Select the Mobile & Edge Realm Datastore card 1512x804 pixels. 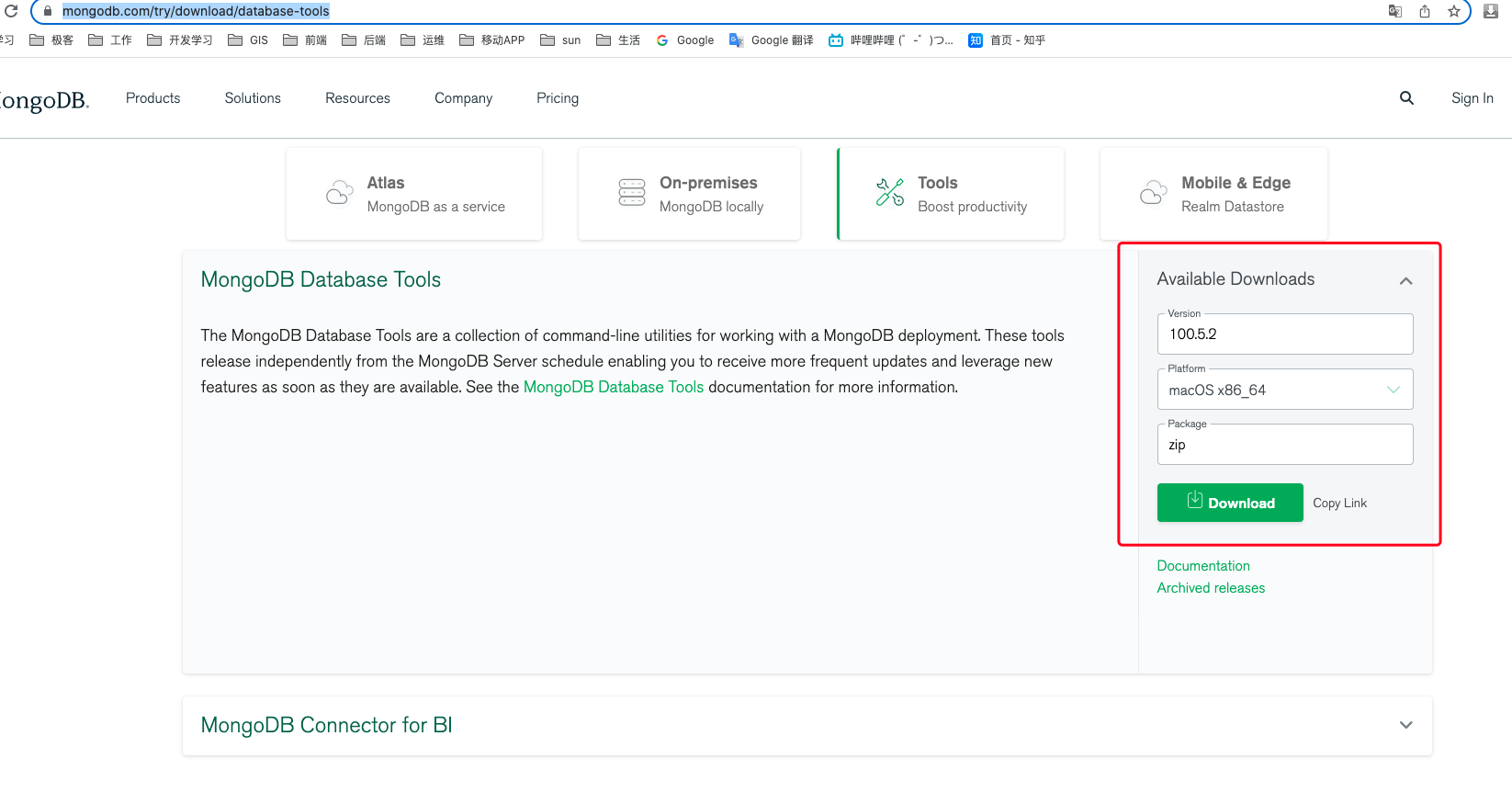pos(1213,194)
